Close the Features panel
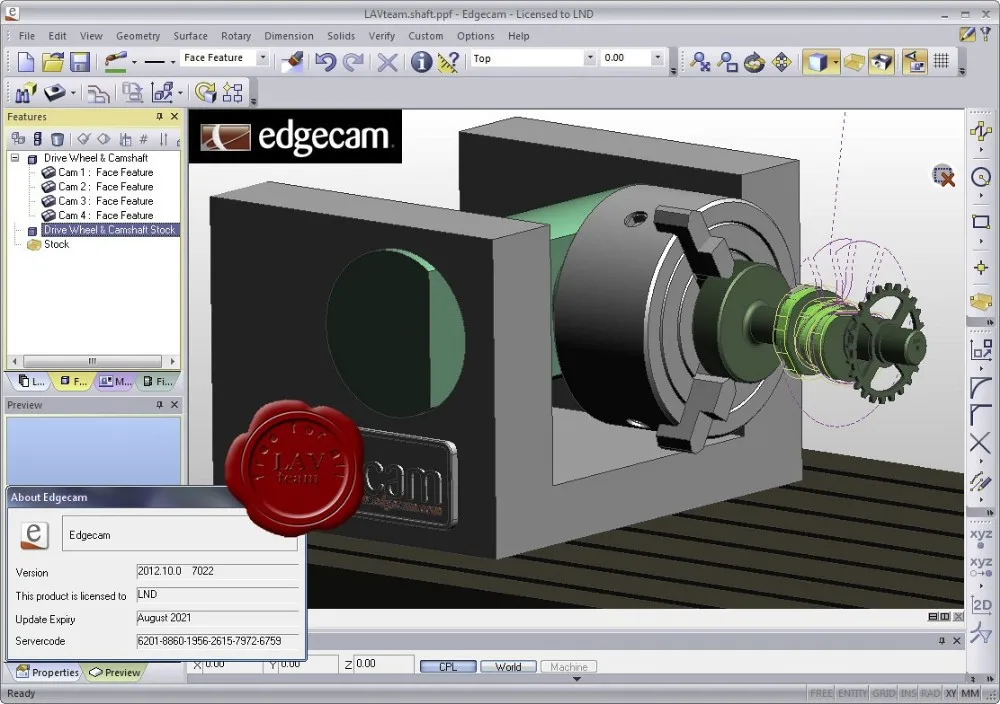This screenshot has height=704, width=1000. point(174,117)
